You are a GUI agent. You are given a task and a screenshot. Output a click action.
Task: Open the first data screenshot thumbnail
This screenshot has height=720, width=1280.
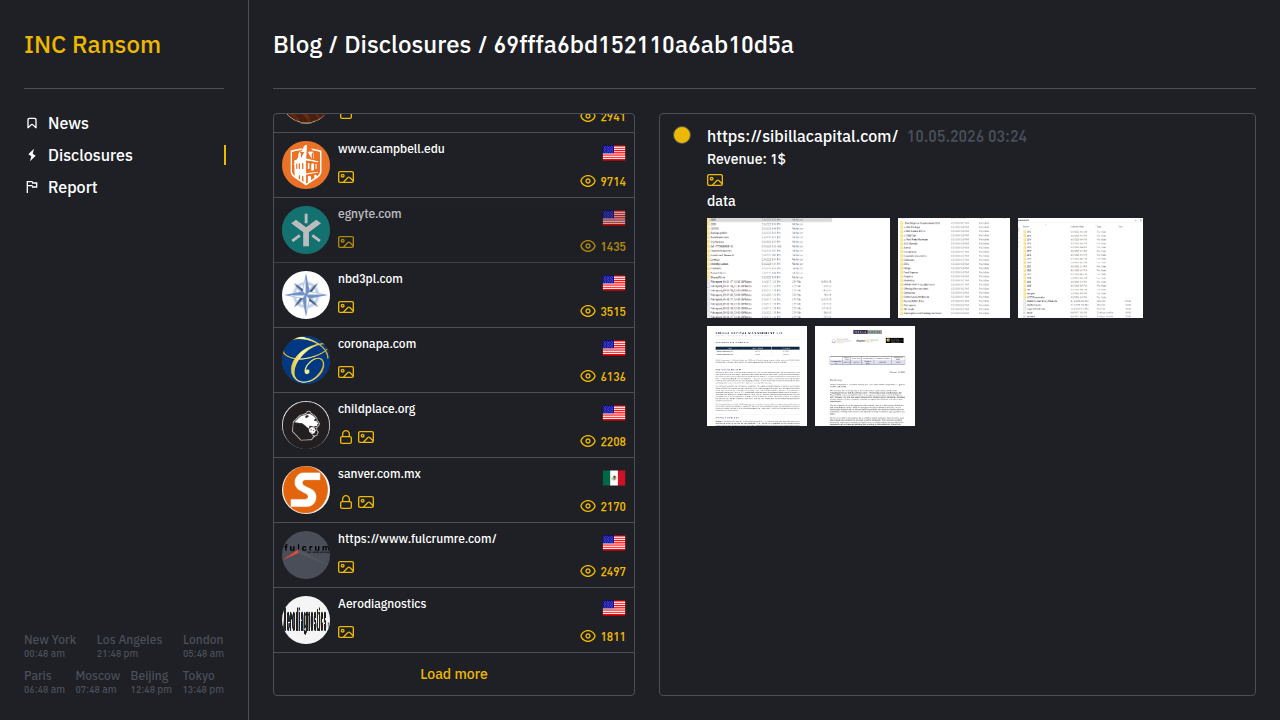pyautogui.click(x=798, y=268)
